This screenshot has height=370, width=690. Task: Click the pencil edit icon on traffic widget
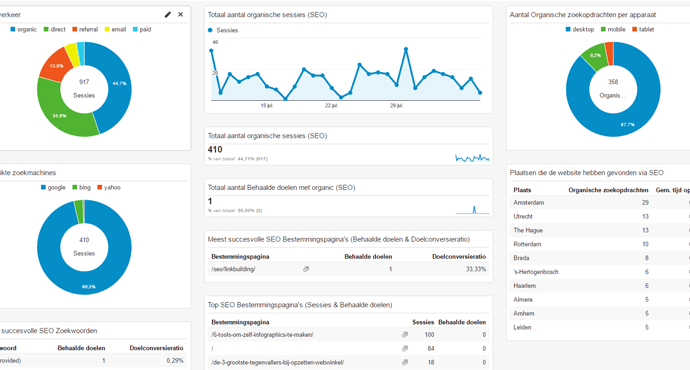[168, 15]
